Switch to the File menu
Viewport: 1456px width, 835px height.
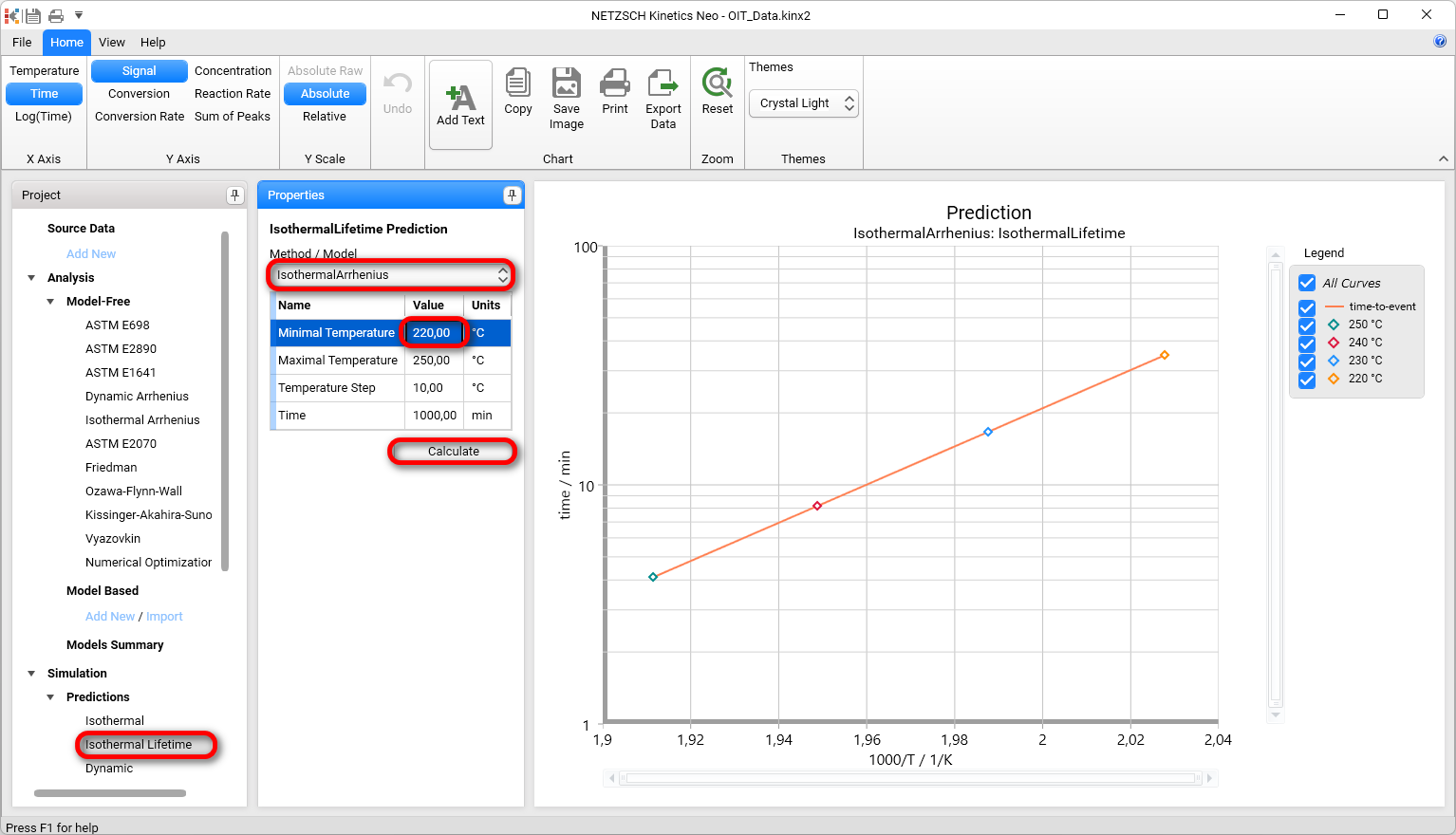(21, 42)
